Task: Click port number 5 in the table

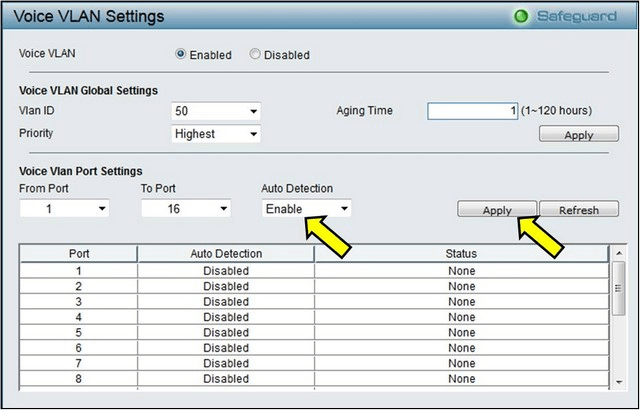Action: (x=78, y=333)
